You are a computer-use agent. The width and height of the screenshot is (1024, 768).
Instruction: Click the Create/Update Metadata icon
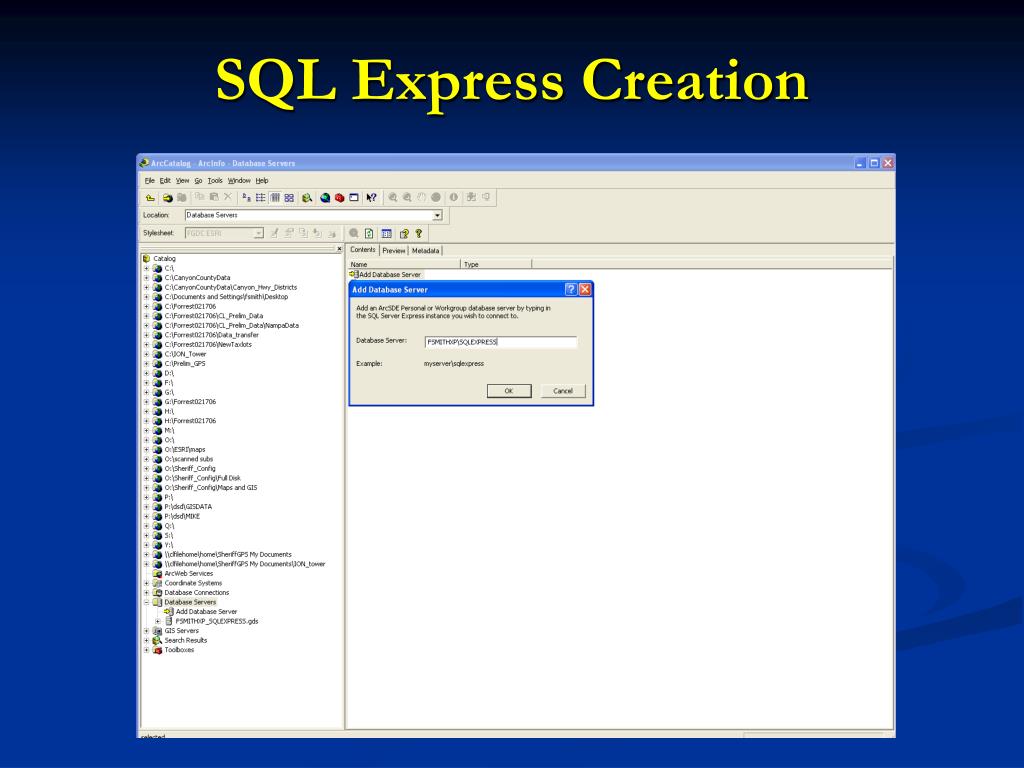(303, 233)
